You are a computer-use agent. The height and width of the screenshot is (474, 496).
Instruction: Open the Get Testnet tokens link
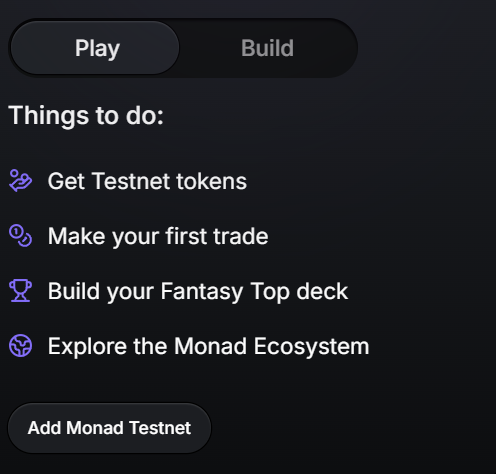click(147, 181)
